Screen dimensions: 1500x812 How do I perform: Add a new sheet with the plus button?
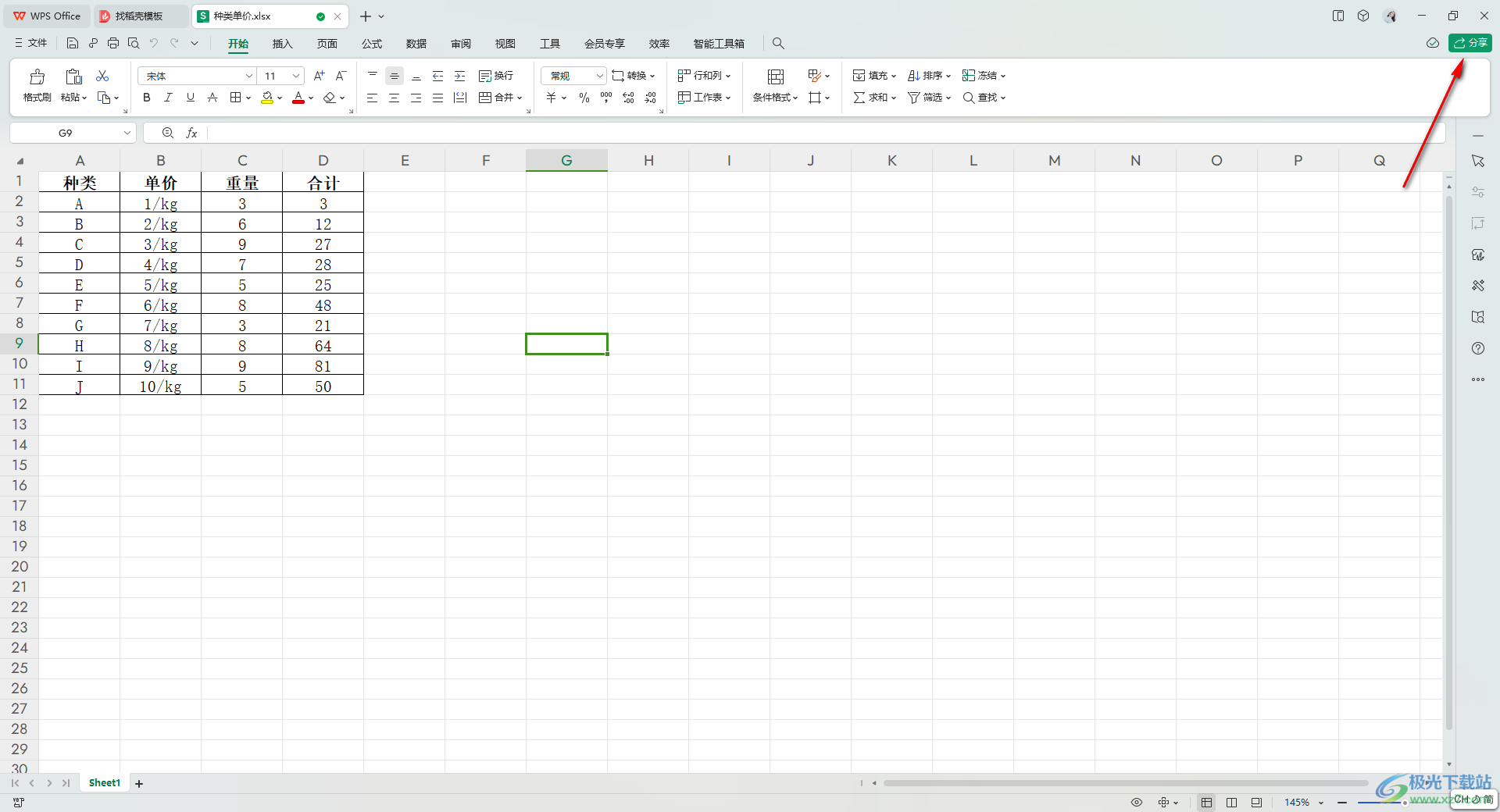(139, 784)
